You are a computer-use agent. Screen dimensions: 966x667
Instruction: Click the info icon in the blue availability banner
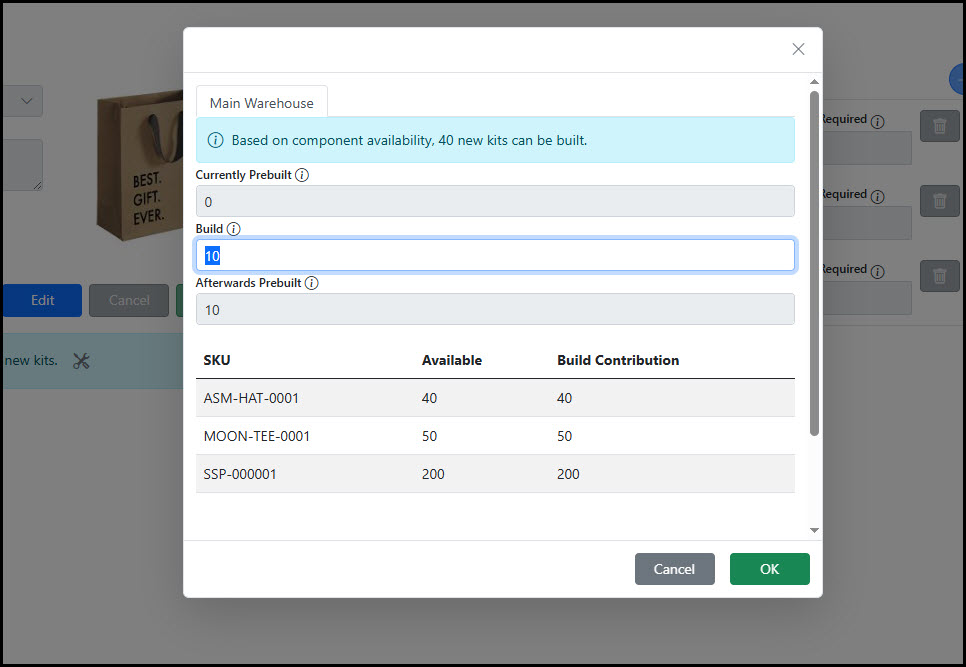pos(215,140)
